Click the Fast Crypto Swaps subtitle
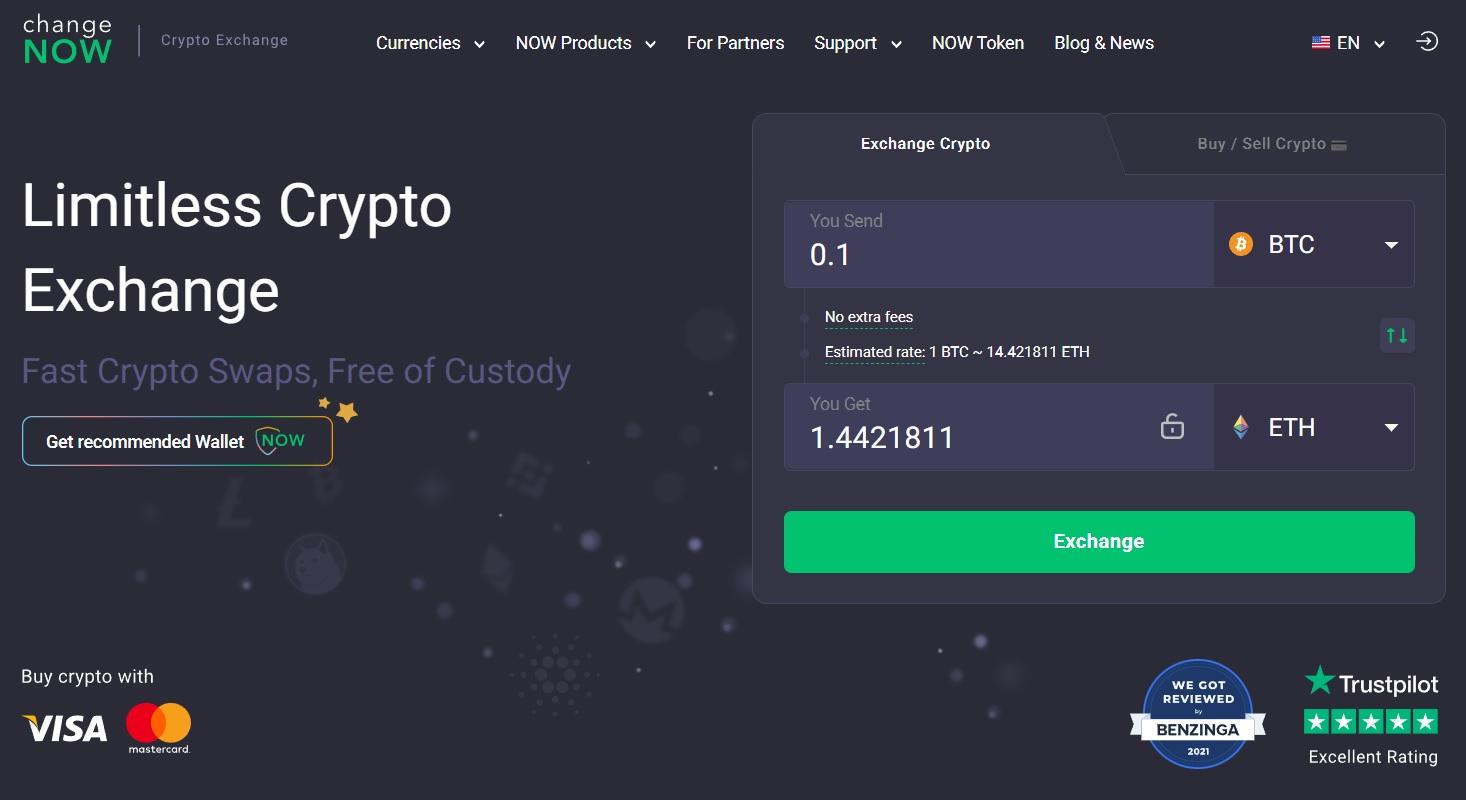The image size is (1466, 800). (x=296, y=371)
